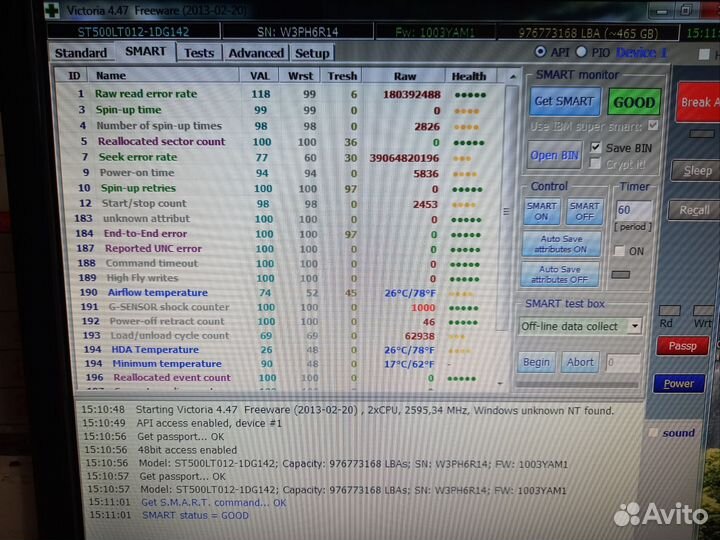Click the blue Power button
Screen dimensions: 720x540
point(679,383)
